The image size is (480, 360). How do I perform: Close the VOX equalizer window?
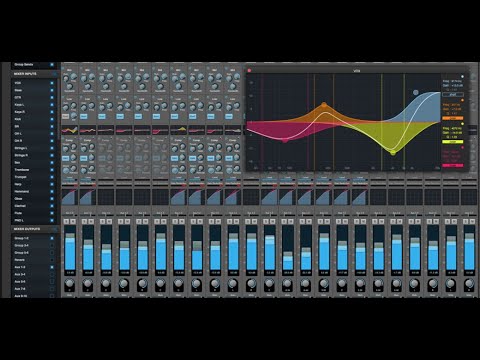coord(249,71)
